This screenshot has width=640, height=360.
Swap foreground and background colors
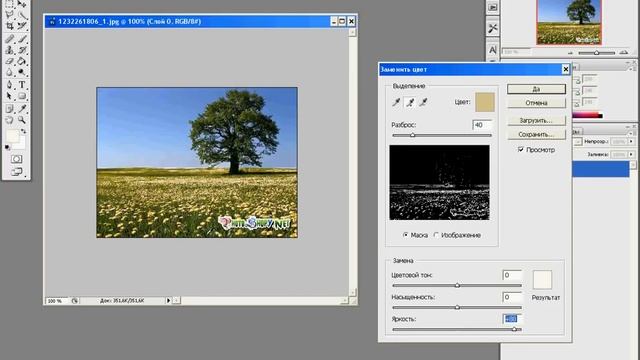[24, 131]
